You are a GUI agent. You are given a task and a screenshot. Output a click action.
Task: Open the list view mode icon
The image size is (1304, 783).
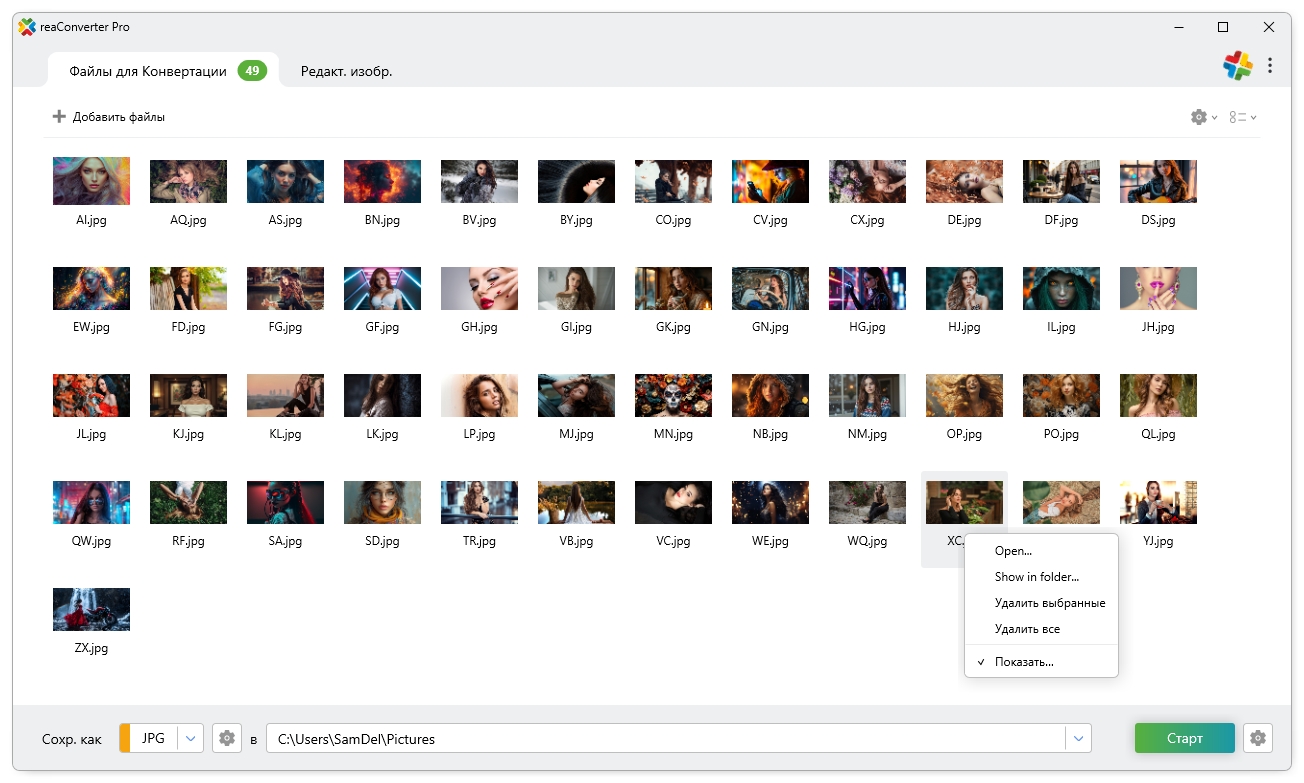pos(1238,117)
